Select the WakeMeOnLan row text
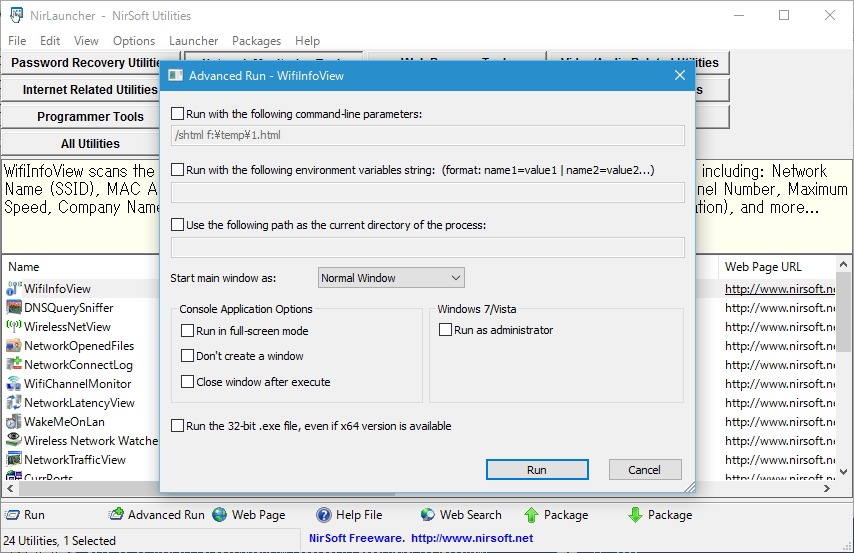The height and width of the screenshot is (553, 854). (64, 422)
